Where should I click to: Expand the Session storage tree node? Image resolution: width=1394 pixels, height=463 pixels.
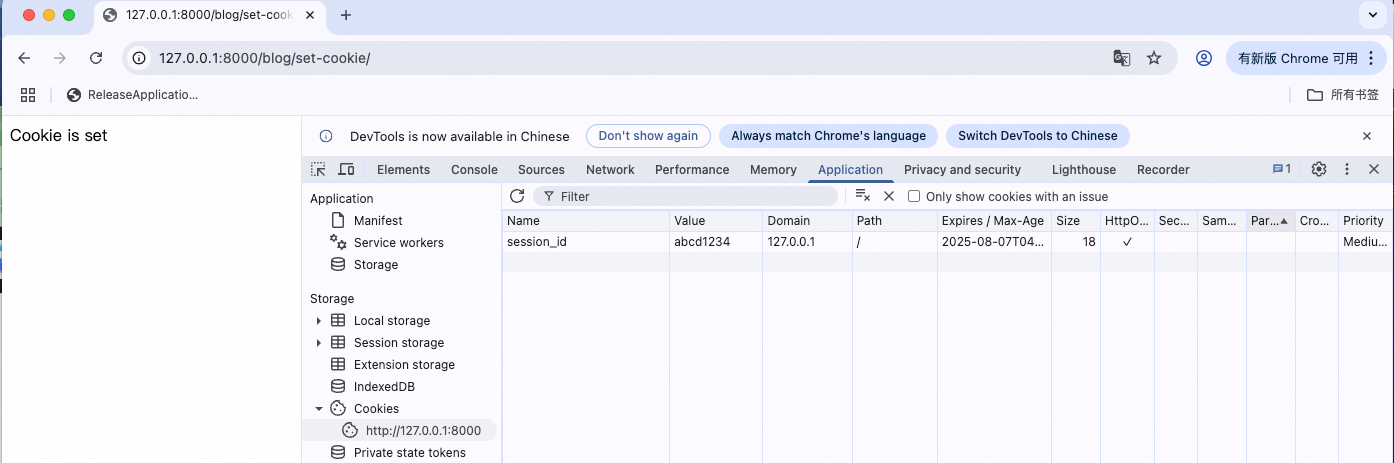coord(319,343)
